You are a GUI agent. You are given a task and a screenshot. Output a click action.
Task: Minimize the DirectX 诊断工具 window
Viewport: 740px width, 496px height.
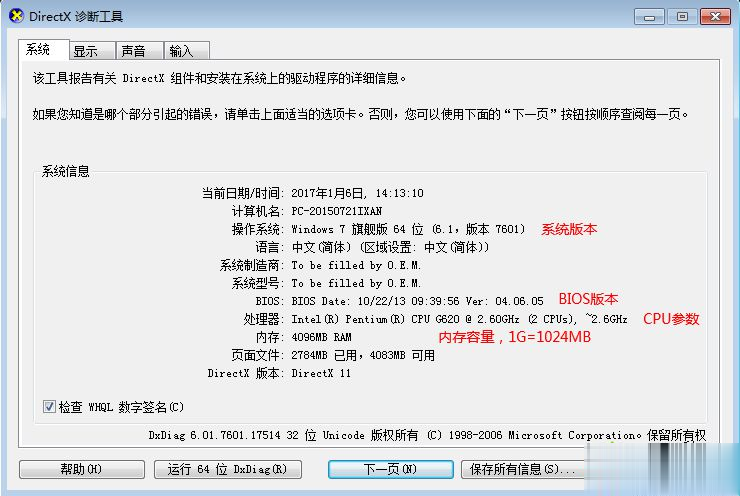point(649,17)
